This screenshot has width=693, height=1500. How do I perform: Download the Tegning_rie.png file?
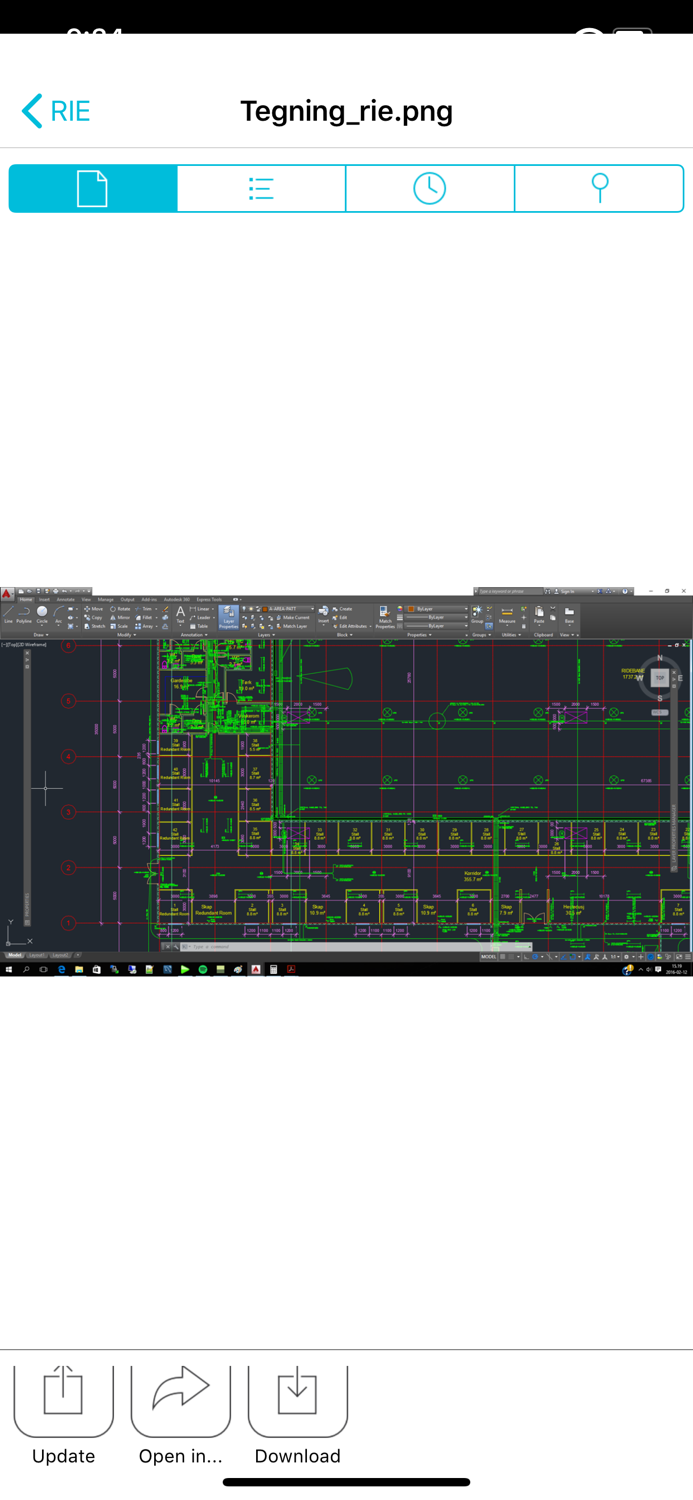pyautogui.click(x=297, y=1415)
